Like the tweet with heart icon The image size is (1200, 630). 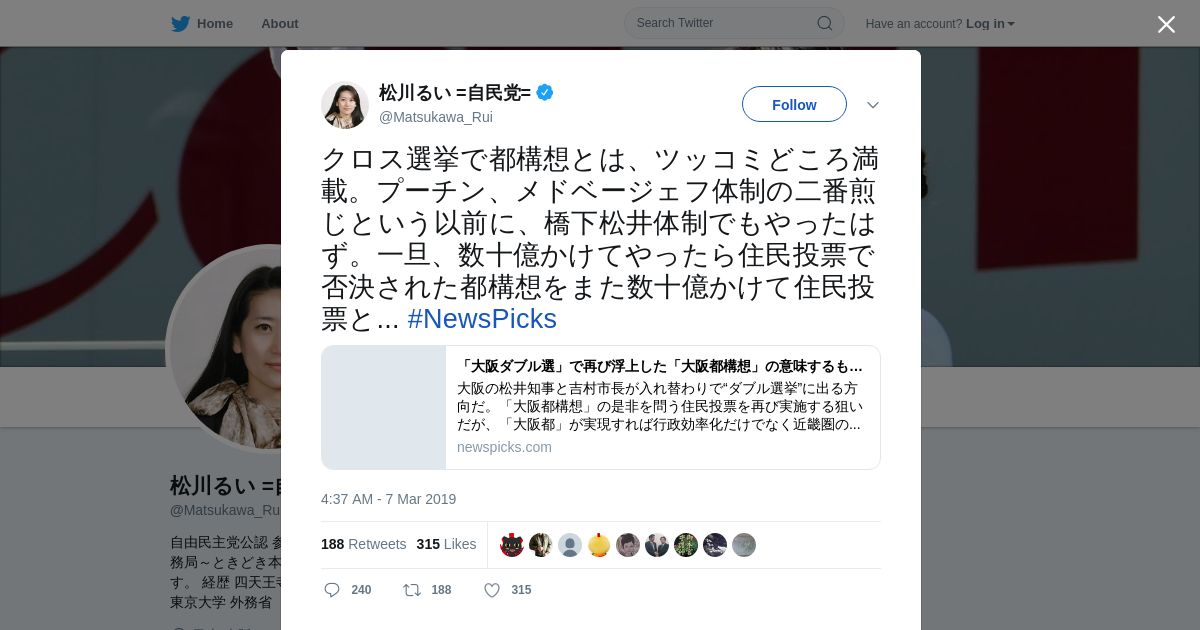coord(492,590)
